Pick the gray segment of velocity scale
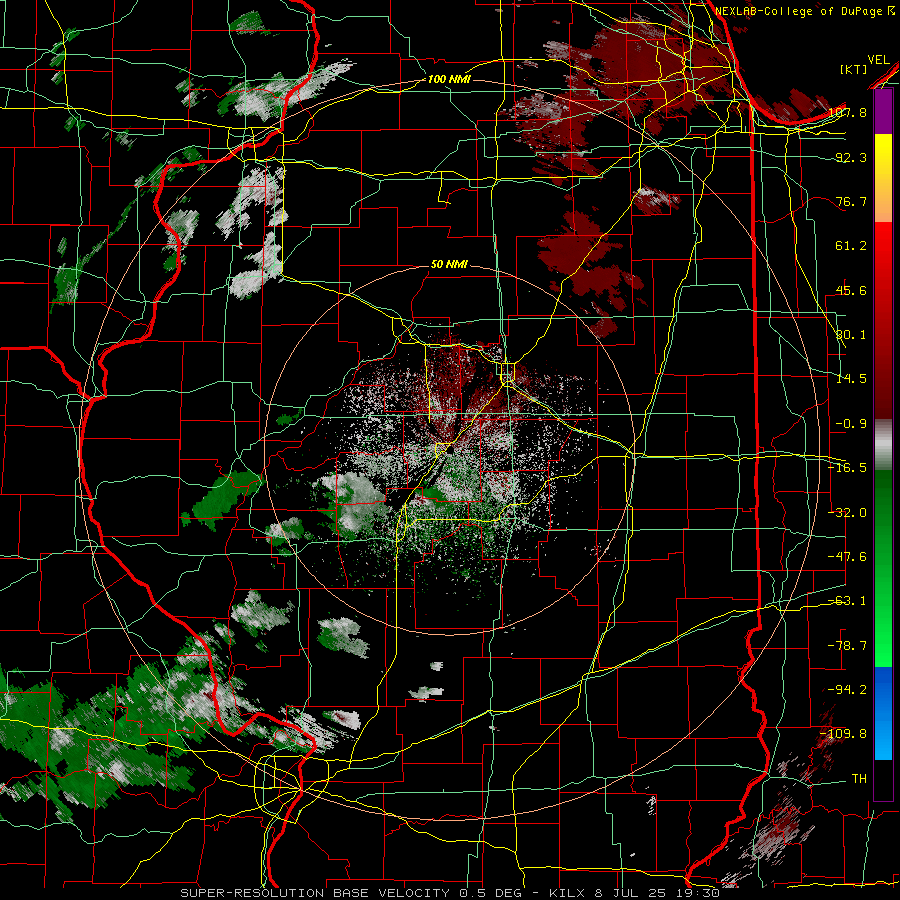Screen dimensions: 900x900 pos(883,445)
